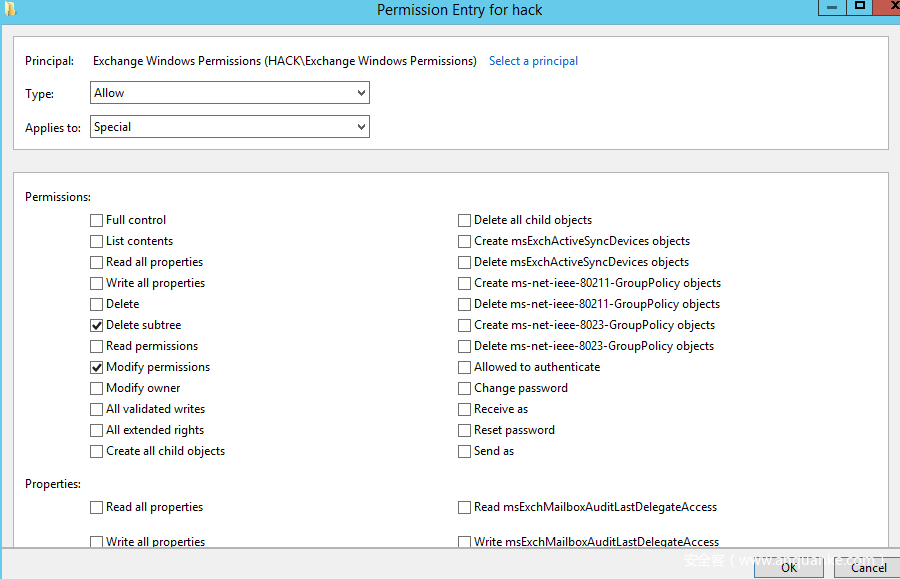Enable the Receive as checkbox
This screenshot has height=579, width=900.
pos(465,409)
